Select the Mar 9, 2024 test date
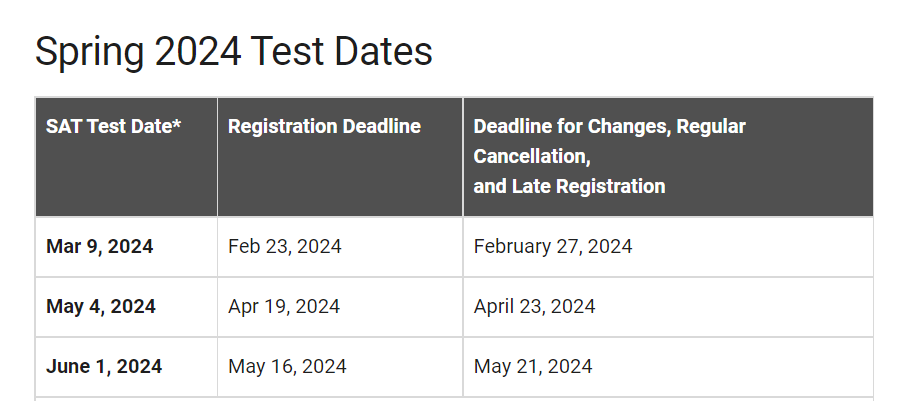The width and height of the screenshot is (897, 401). (100, 246)
